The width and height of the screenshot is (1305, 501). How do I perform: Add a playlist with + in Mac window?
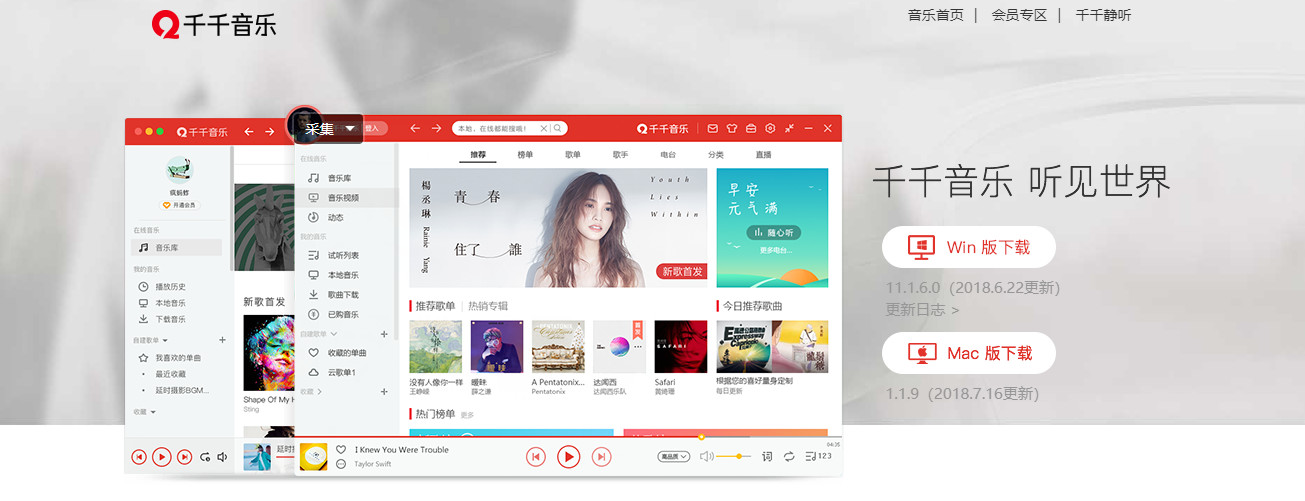(x=222, y=340)
